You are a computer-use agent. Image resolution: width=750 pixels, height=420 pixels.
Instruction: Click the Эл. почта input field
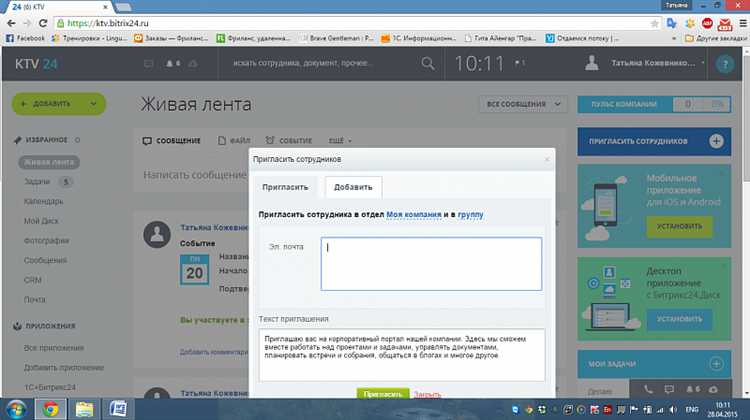431,264
